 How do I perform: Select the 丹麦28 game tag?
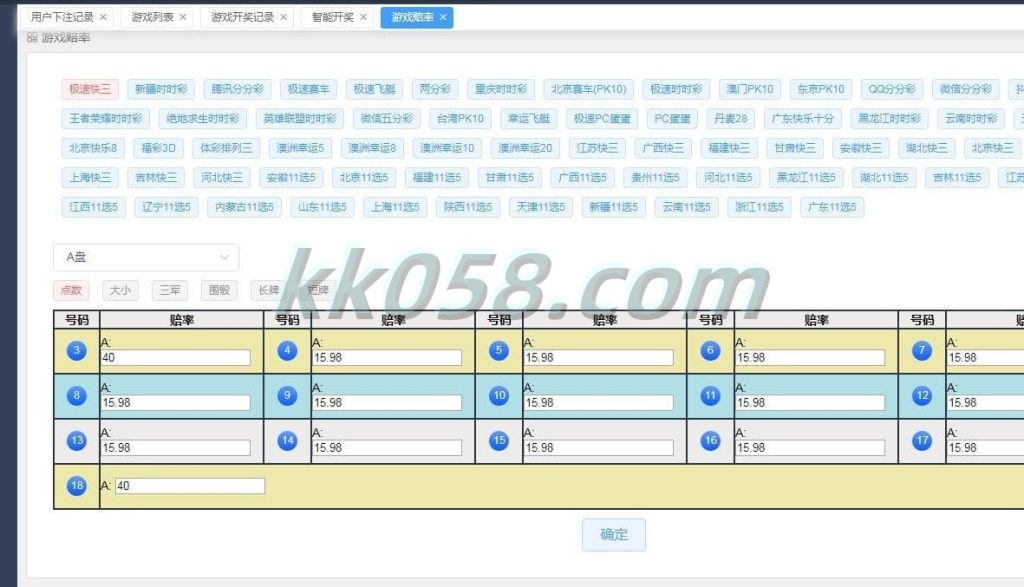[730, 118]
